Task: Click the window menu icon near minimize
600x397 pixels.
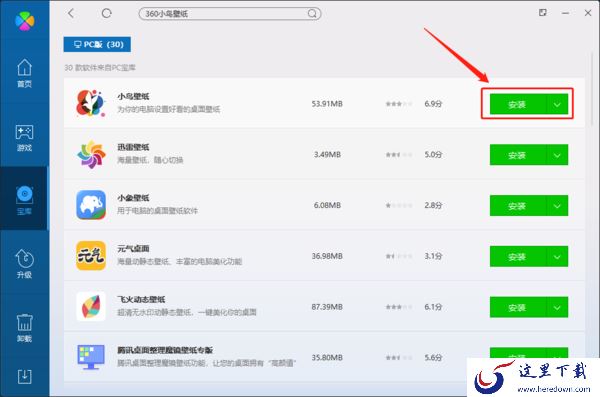Action: [x=543, y=13]
